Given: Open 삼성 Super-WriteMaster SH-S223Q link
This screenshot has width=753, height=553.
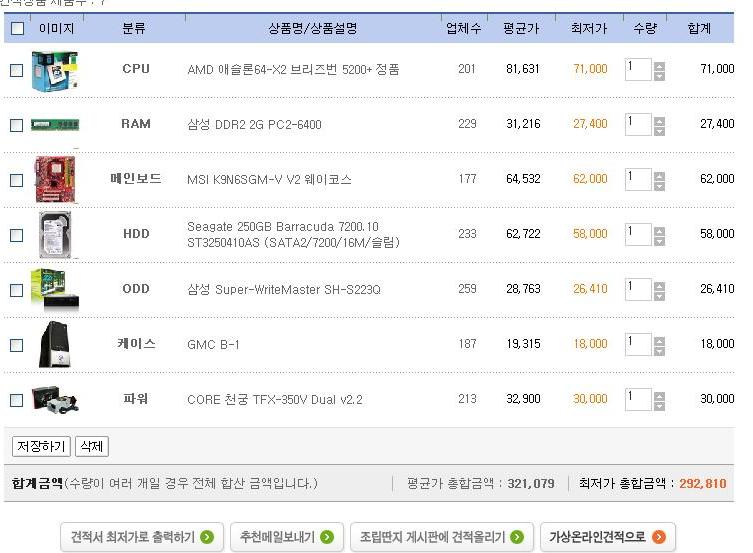Looking at the screenshot, I should [283, 289].
